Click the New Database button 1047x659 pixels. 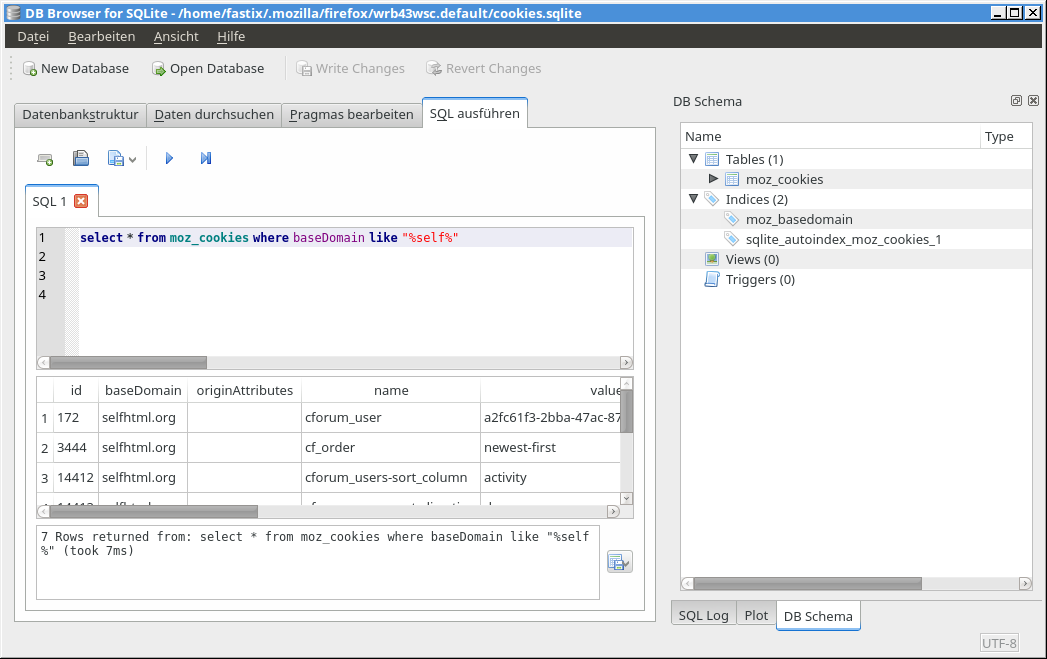coord(76,68)
